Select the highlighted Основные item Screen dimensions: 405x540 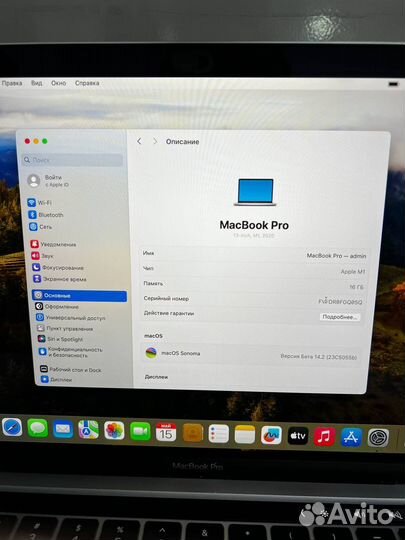pos(80,295)
